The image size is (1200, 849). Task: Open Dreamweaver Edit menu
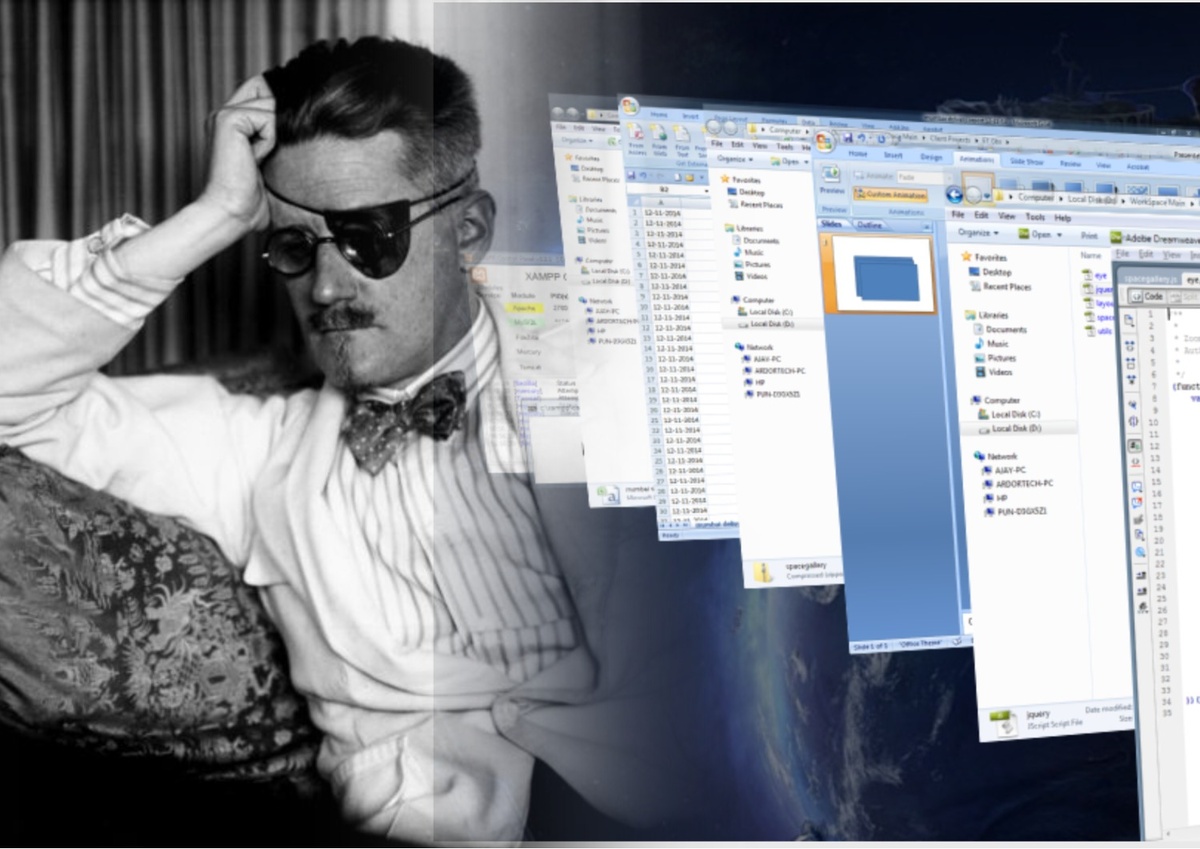coord(1146,254)
